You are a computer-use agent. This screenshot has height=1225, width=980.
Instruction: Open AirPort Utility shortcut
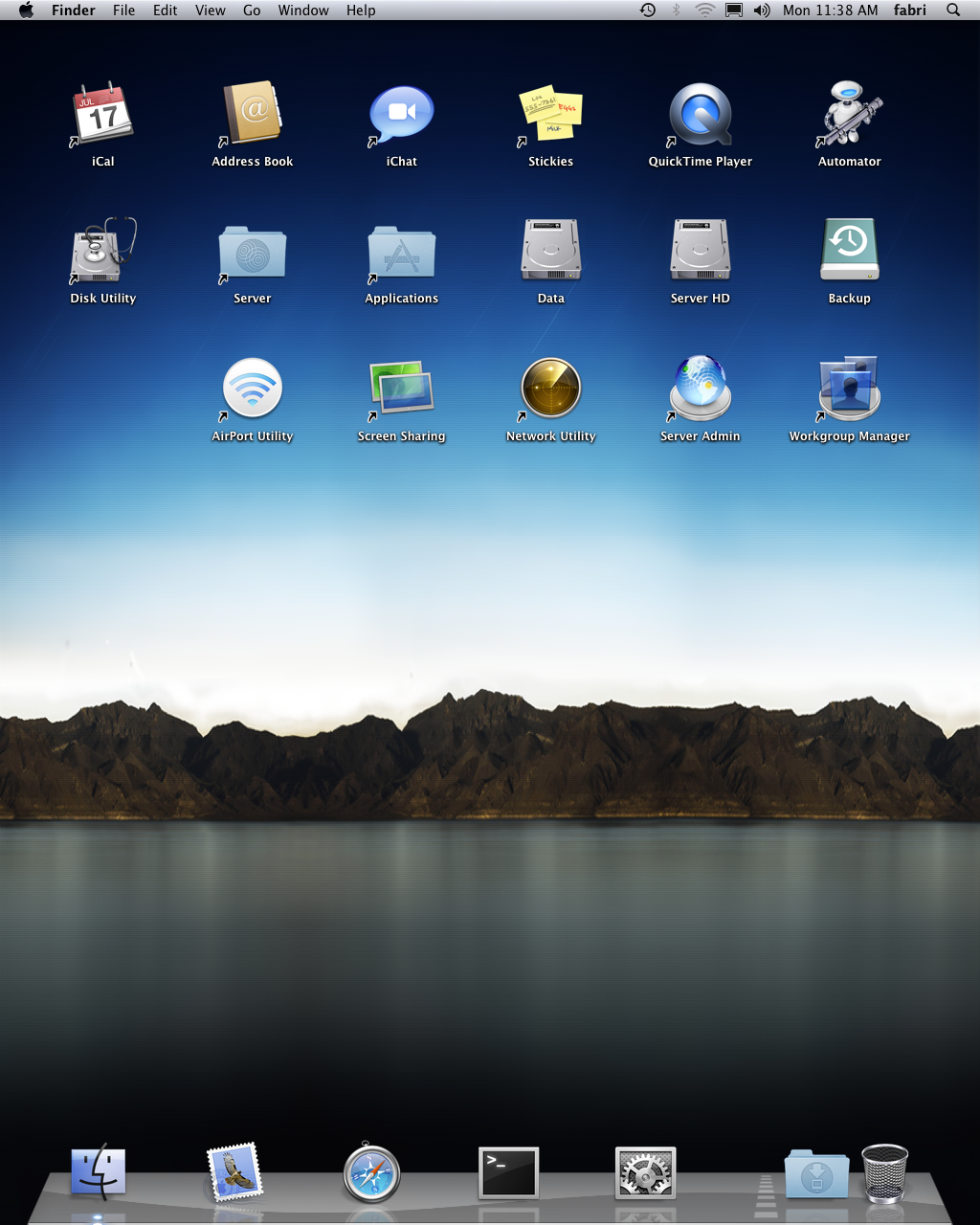point(253,389)
